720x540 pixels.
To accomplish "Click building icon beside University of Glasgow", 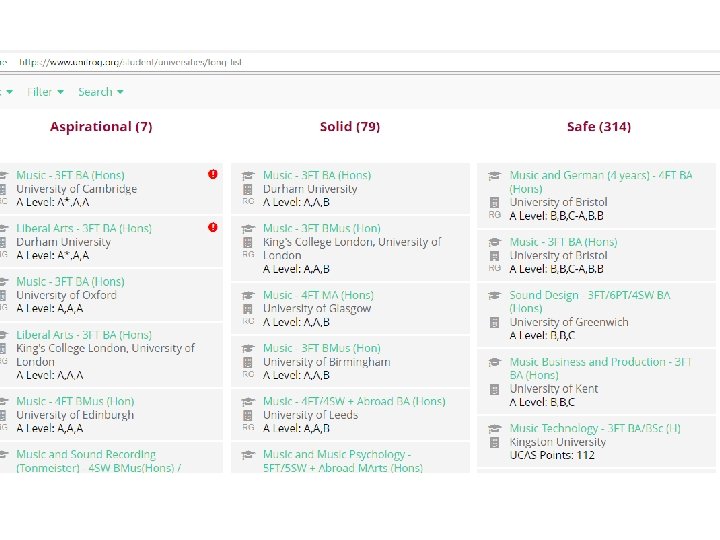I will point(248,309).
